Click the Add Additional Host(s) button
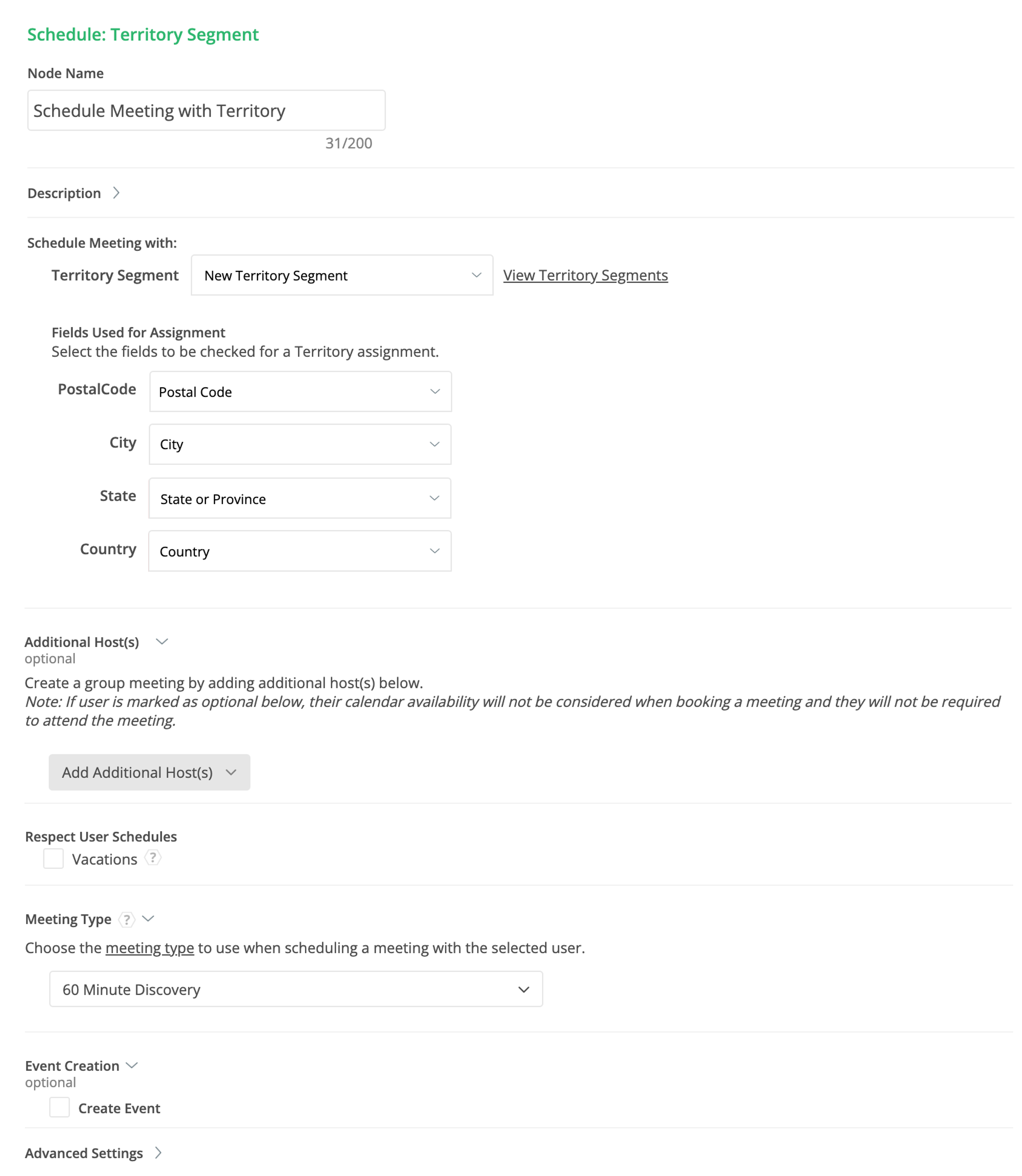The height and width of the screenshot is (1176, 1022). (x=149, y=772)
